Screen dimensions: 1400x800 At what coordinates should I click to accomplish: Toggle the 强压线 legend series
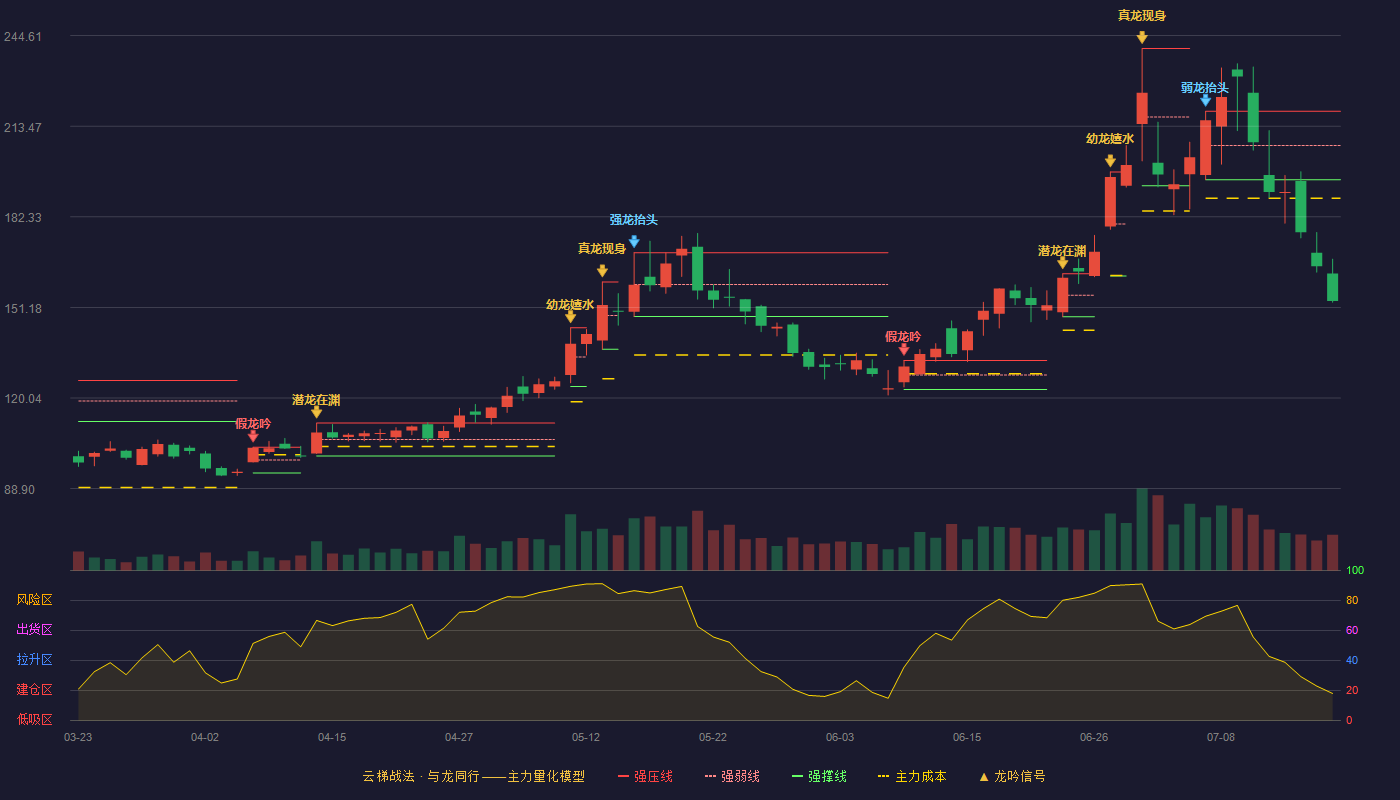coord(645,776)
